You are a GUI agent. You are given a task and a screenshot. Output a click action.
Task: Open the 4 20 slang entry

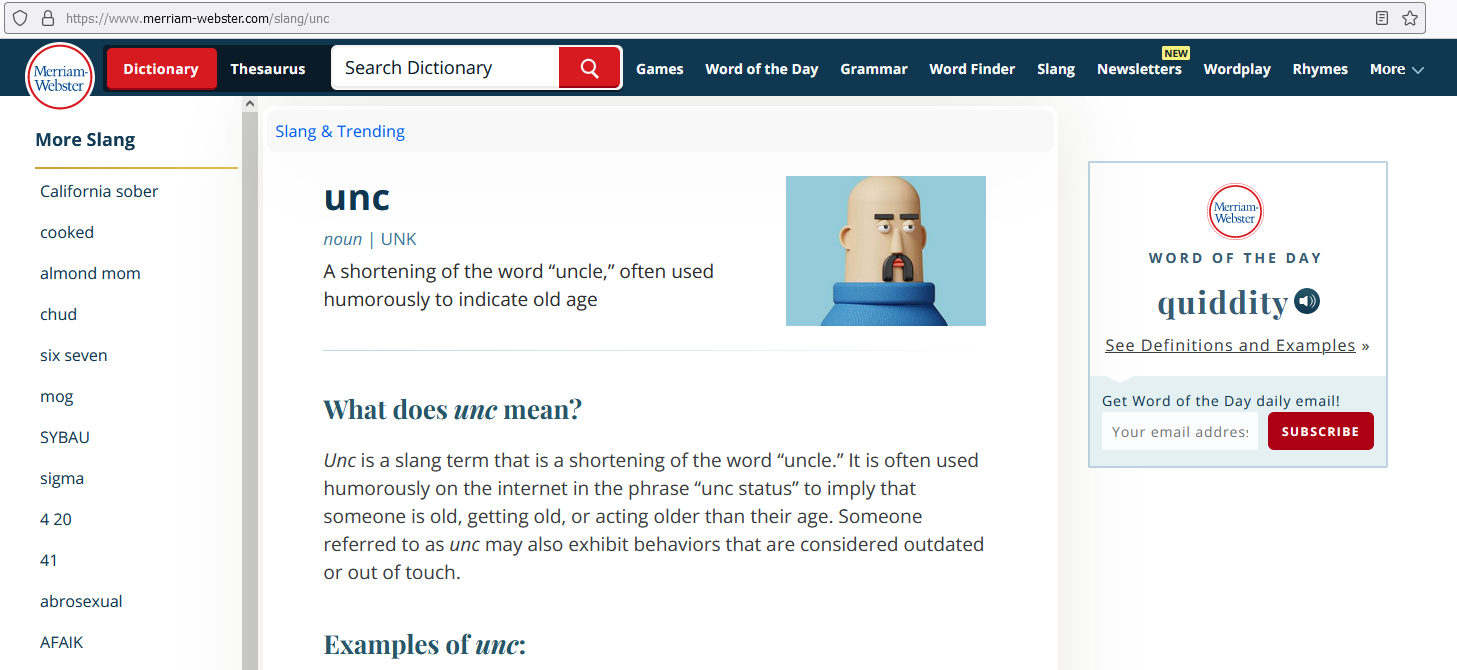point(56,519)
